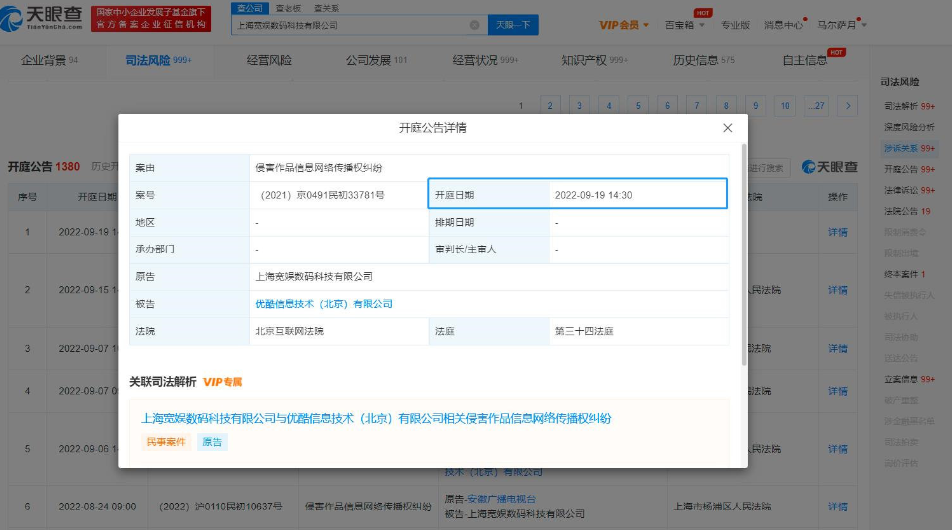Open 深度风险分析 in right sidebar

click(909, 127)
